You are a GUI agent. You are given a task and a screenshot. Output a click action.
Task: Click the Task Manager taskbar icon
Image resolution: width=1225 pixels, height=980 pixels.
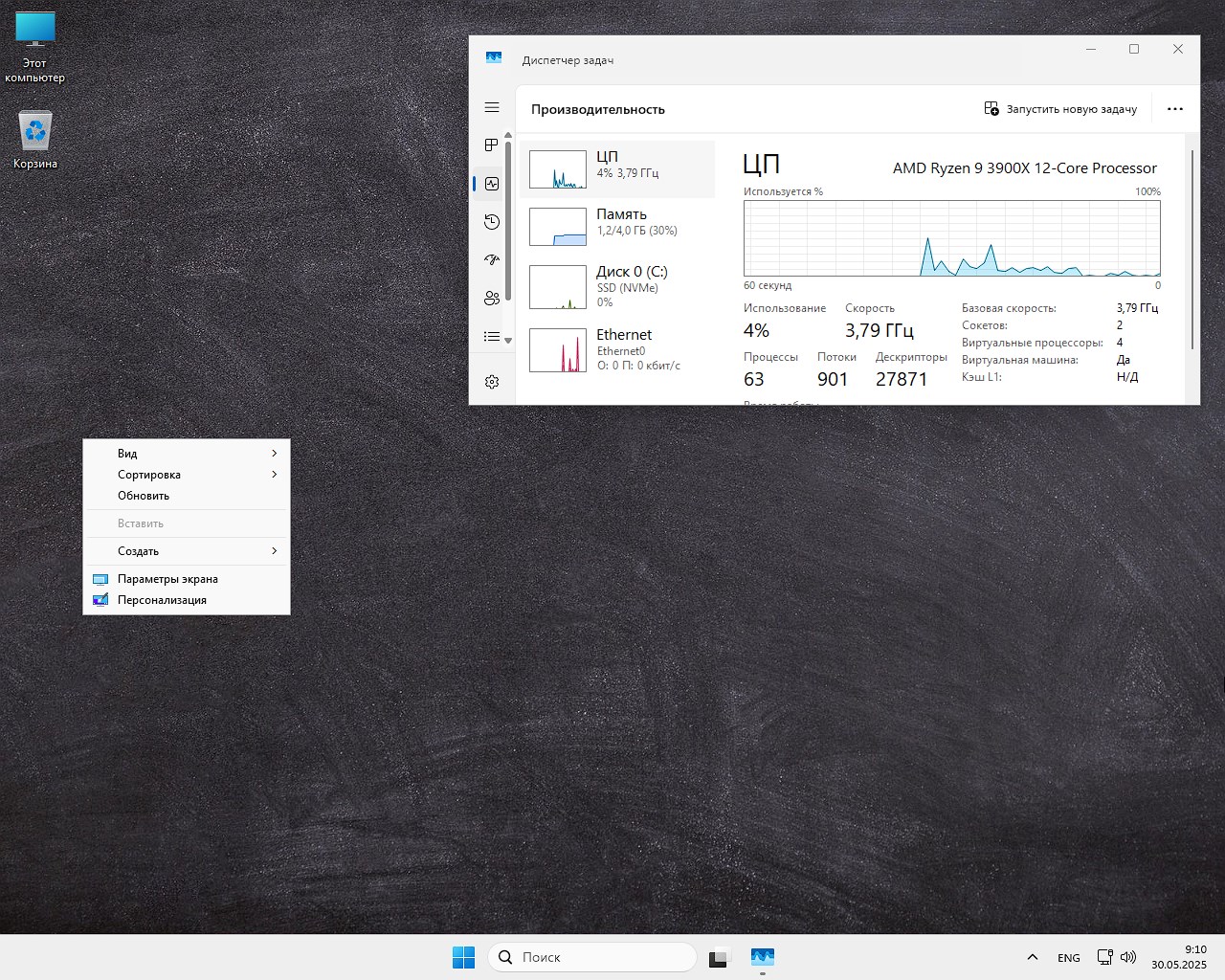coord(763,957)
